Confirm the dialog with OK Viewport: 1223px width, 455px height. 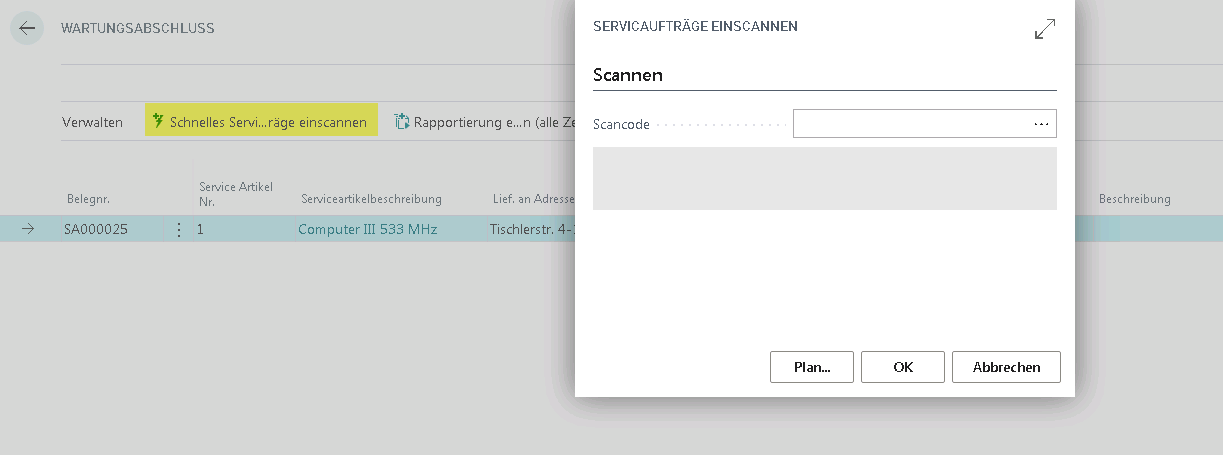pos(903,367)
